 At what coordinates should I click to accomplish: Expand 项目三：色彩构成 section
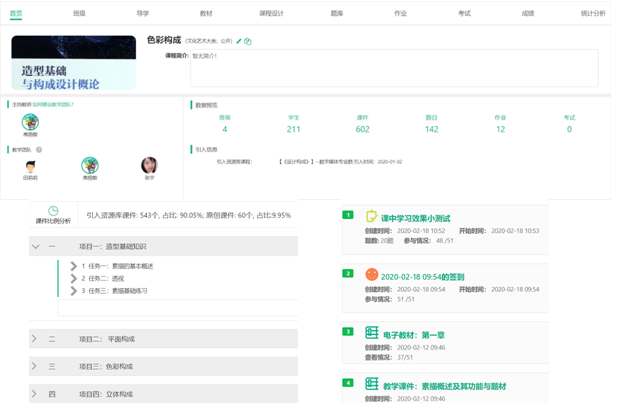click(35, 367)
